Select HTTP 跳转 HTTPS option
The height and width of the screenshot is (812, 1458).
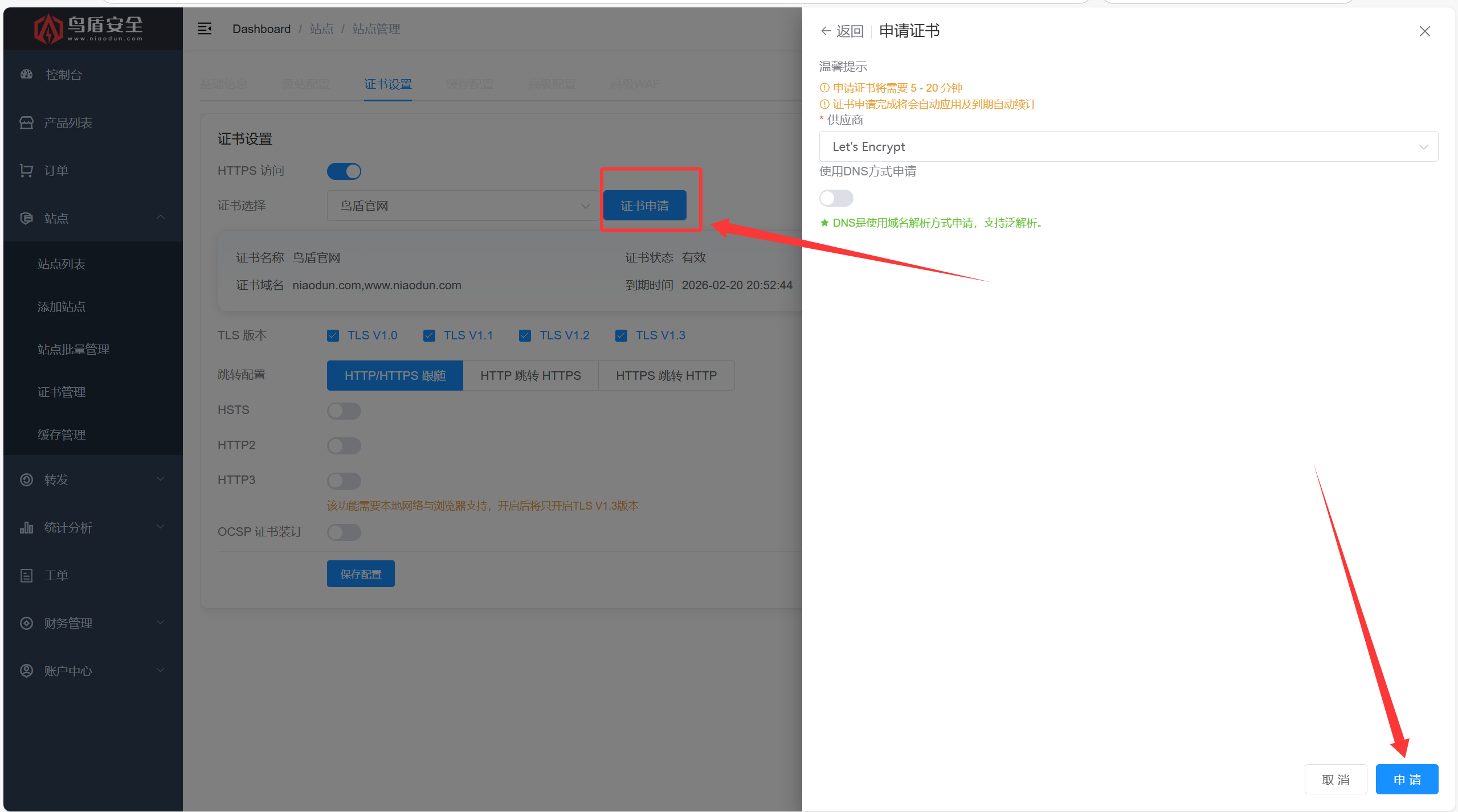[530, 376]
